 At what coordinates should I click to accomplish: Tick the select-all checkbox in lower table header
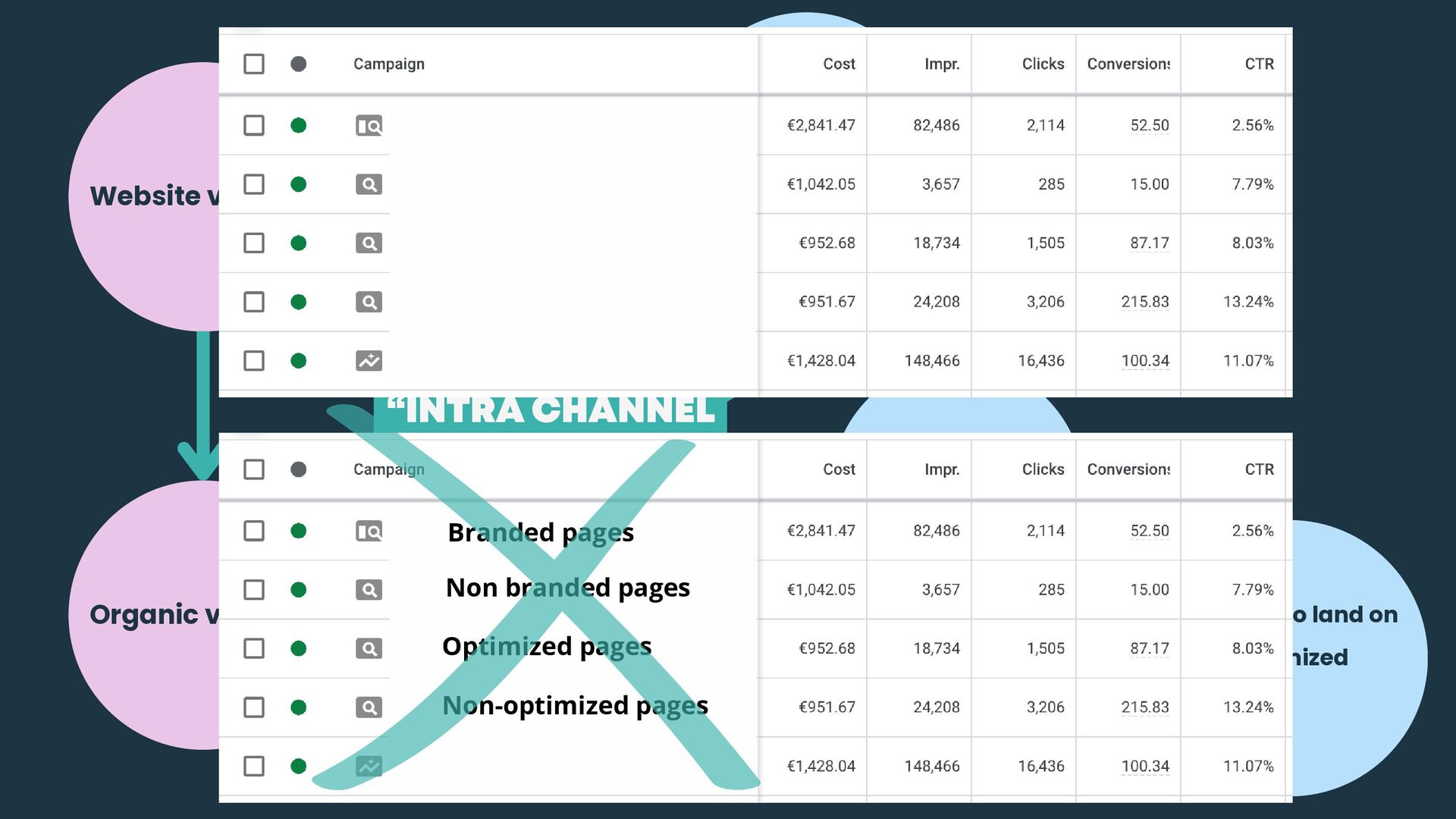(254, 469)
